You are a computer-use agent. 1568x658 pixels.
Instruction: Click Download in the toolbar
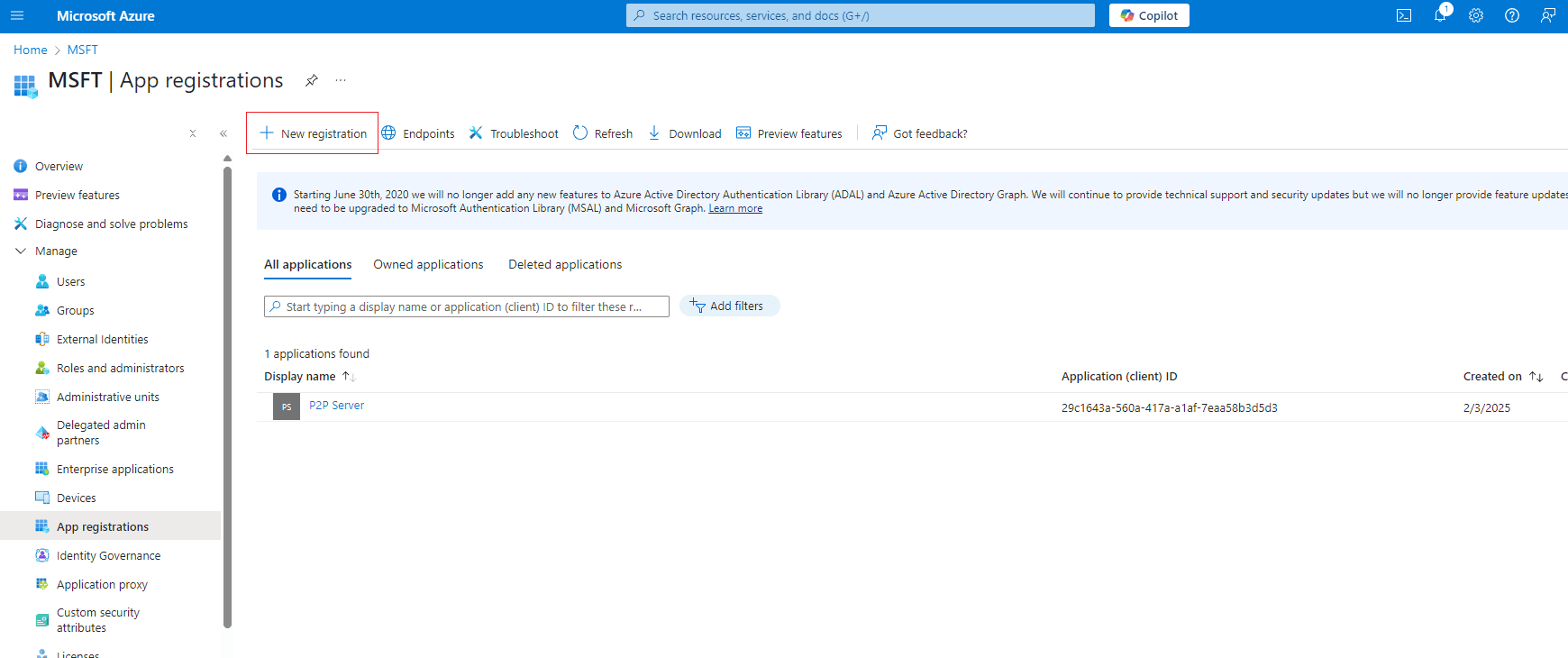[x=685, y=133]
